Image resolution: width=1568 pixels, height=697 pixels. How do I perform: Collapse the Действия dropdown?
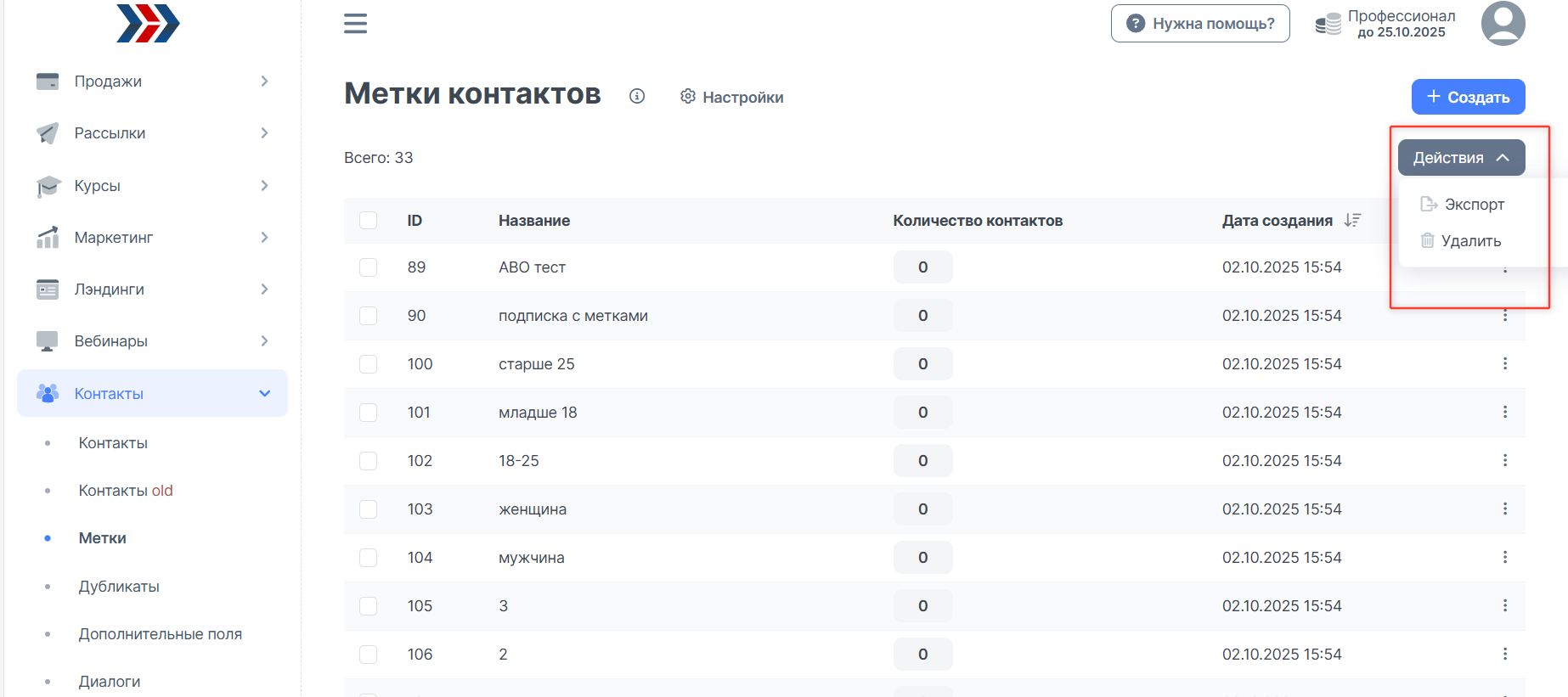click(x=1461, y=158)
